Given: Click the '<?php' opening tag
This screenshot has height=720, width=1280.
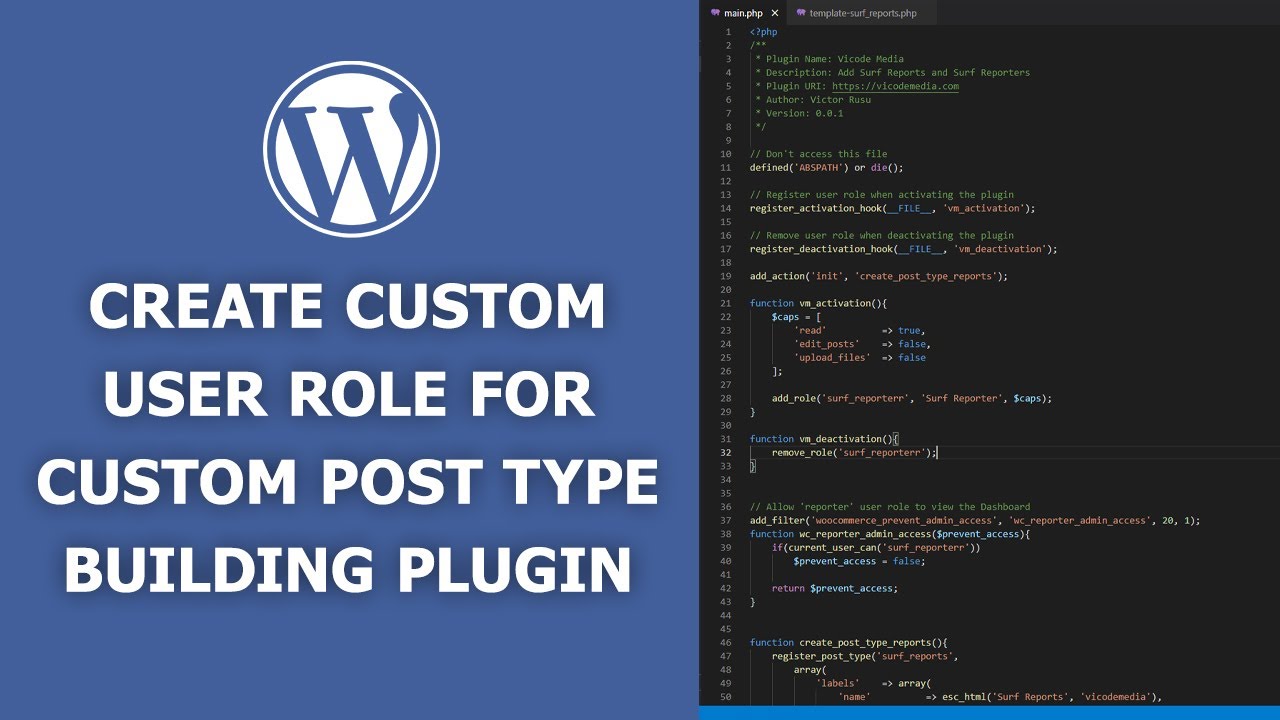Looking at the screenshot, I should (x=763, y=32).
